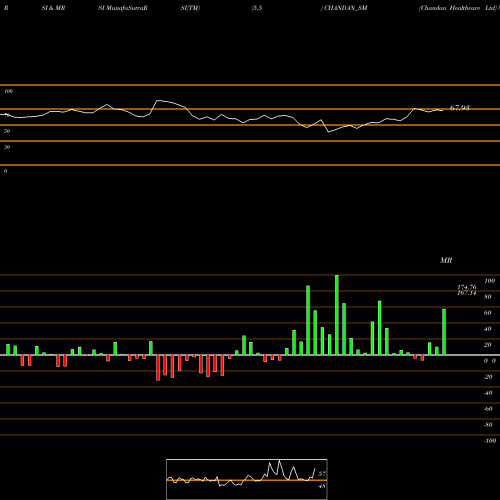Click the -100 label on MR axis
This screenshot has width=500, height=500.
click(x=490, y=441)
